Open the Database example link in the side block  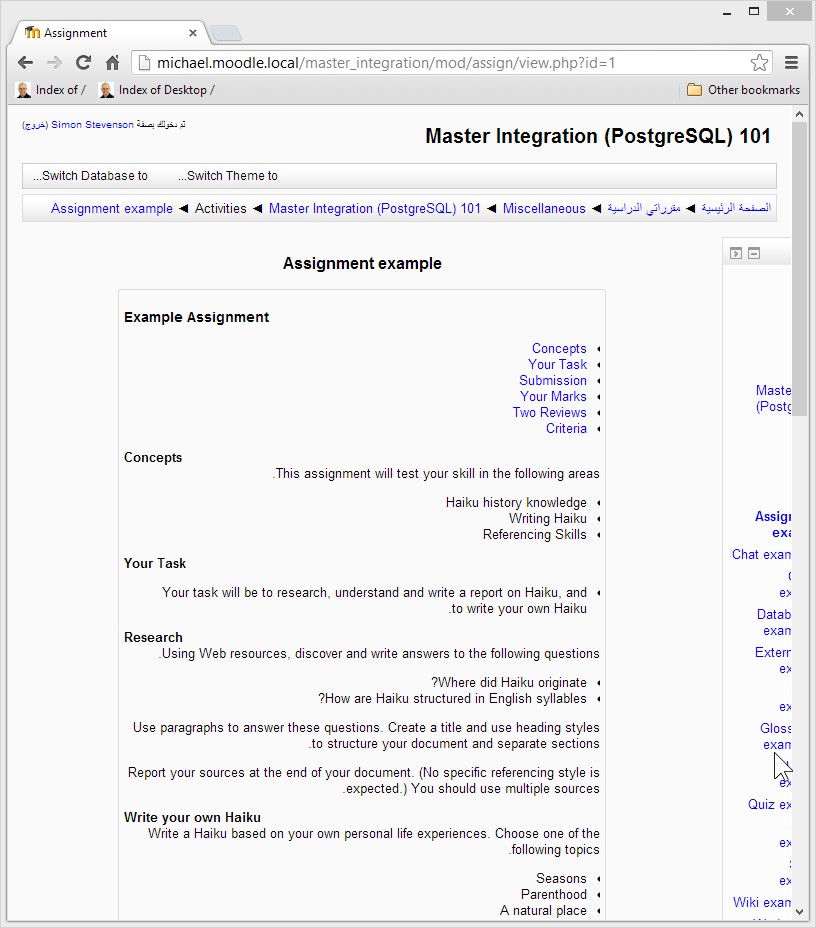[774, 623]
